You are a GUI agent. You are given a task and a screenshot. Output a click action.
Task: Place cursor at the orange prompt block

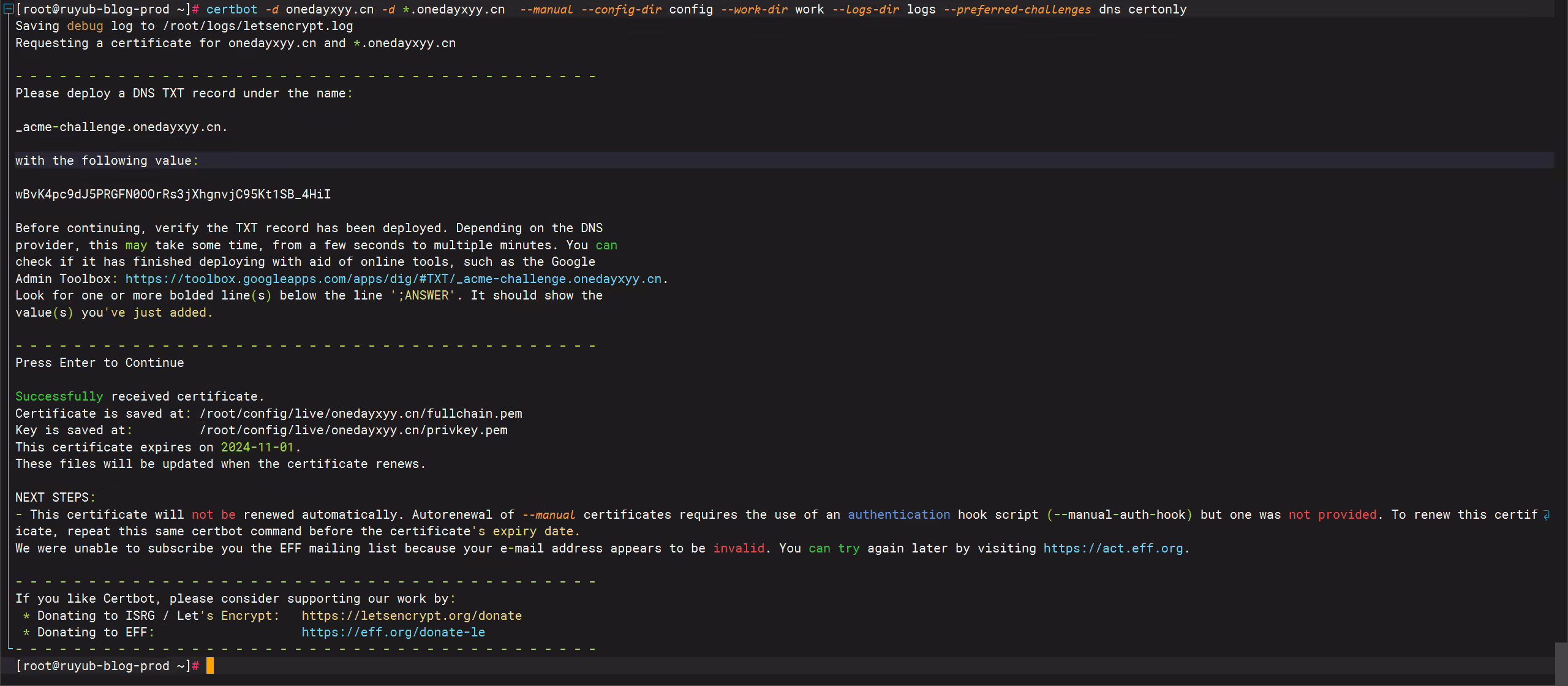pyautogui.click(x=210, y=666)
